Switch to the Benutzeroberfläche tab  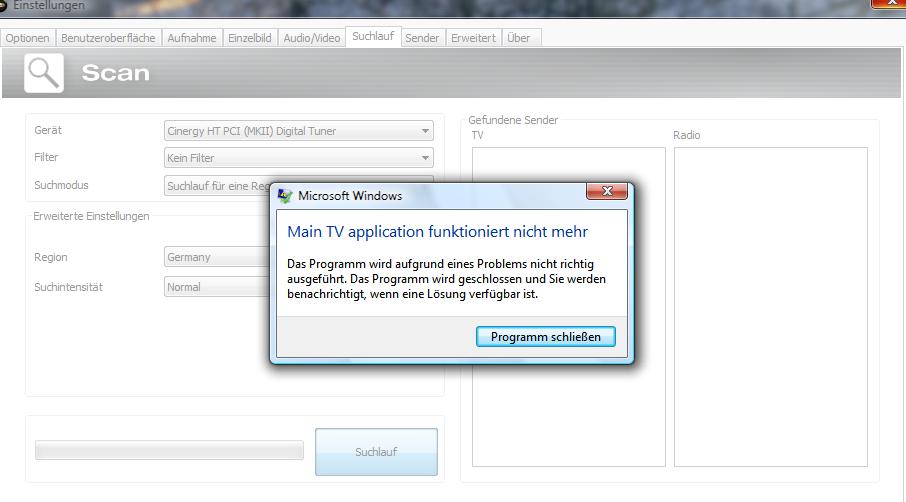click(108, 38)
